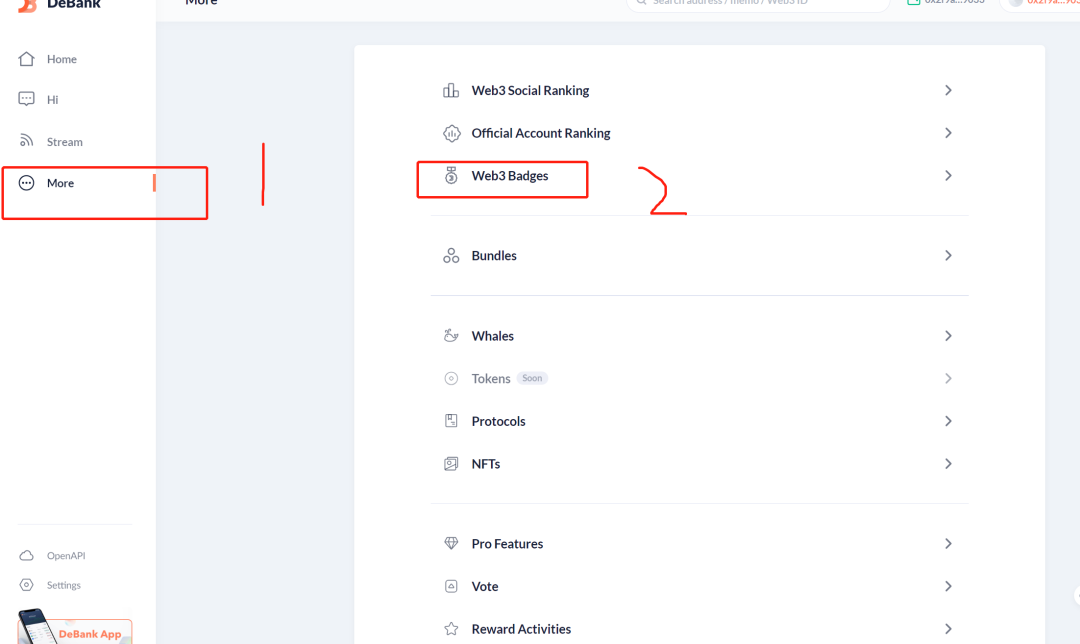
Task: Click the Whales icon
Action: point(451,336)
